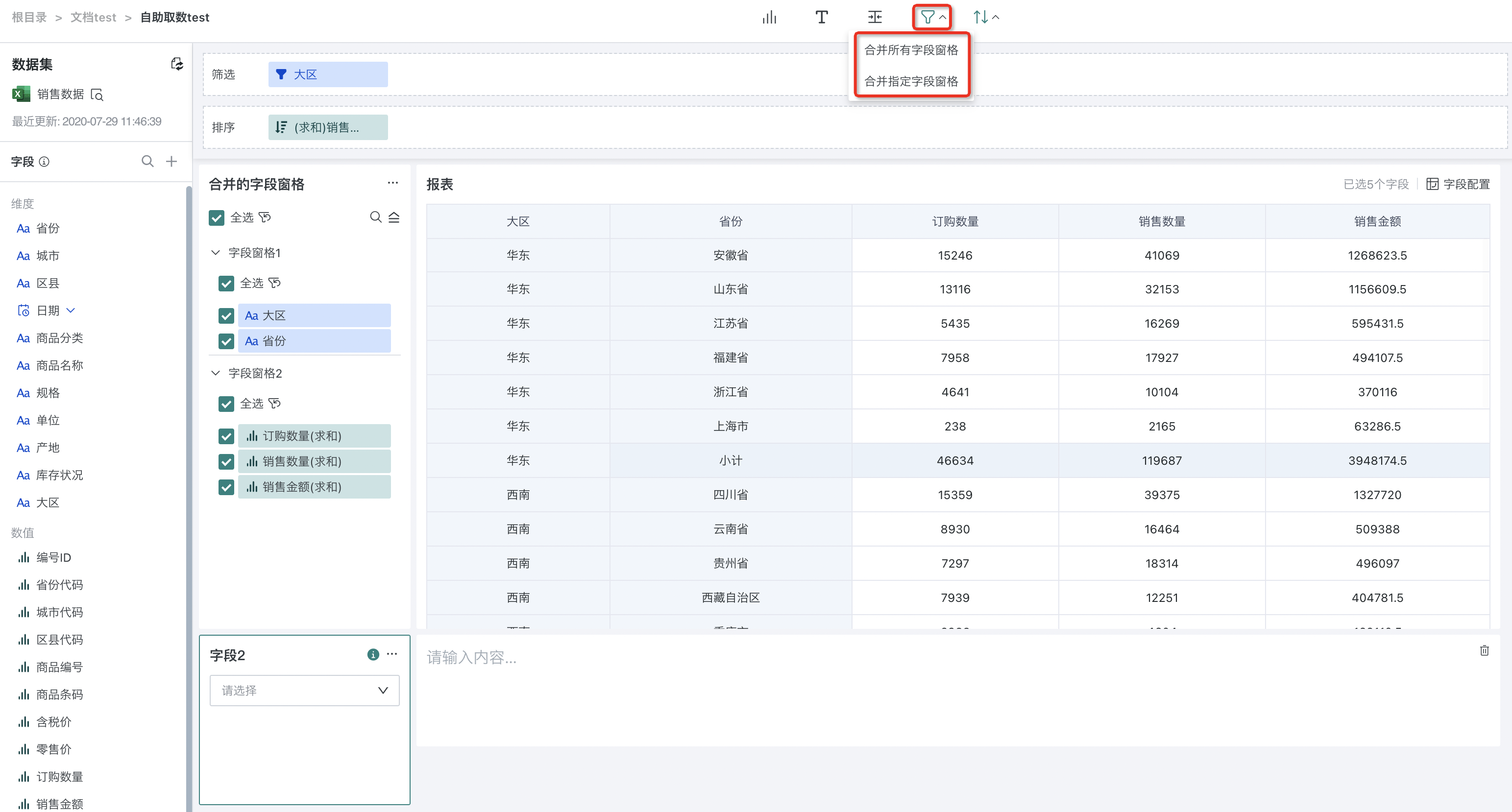
Task: Click the (求和)销售... sort chip
Action: [x=328, y=127]
